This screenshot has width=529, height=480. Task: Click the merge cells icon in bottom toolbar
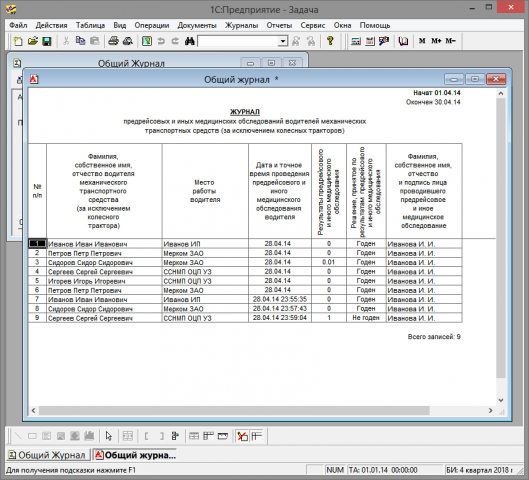pos(128,436)
